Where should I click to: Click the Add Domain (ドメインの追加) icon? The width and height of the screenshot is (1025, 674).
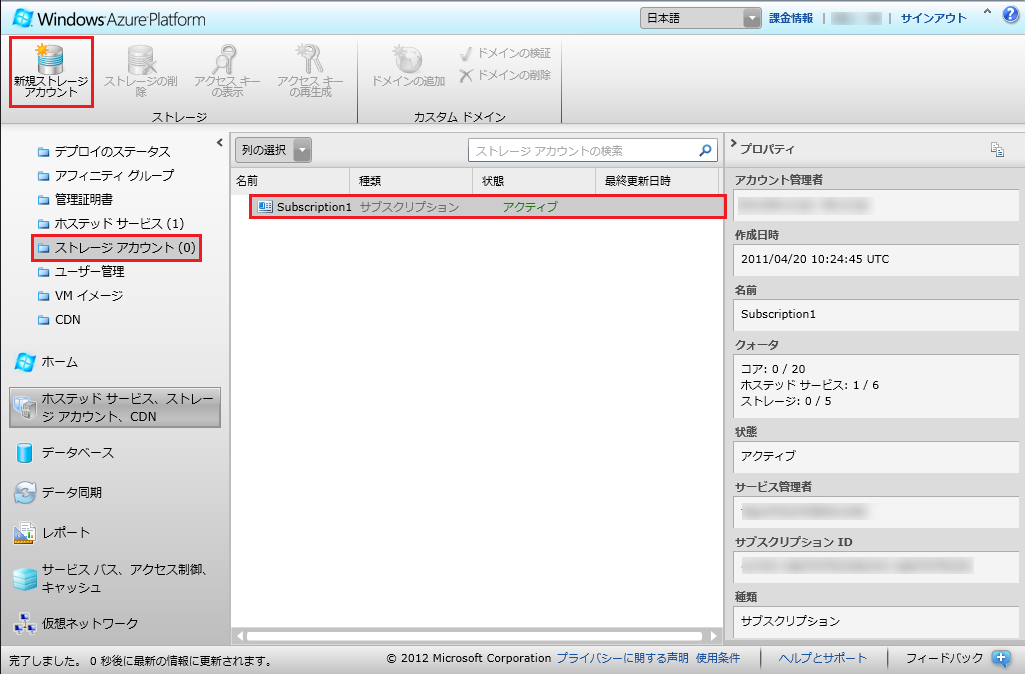(408, 59)
